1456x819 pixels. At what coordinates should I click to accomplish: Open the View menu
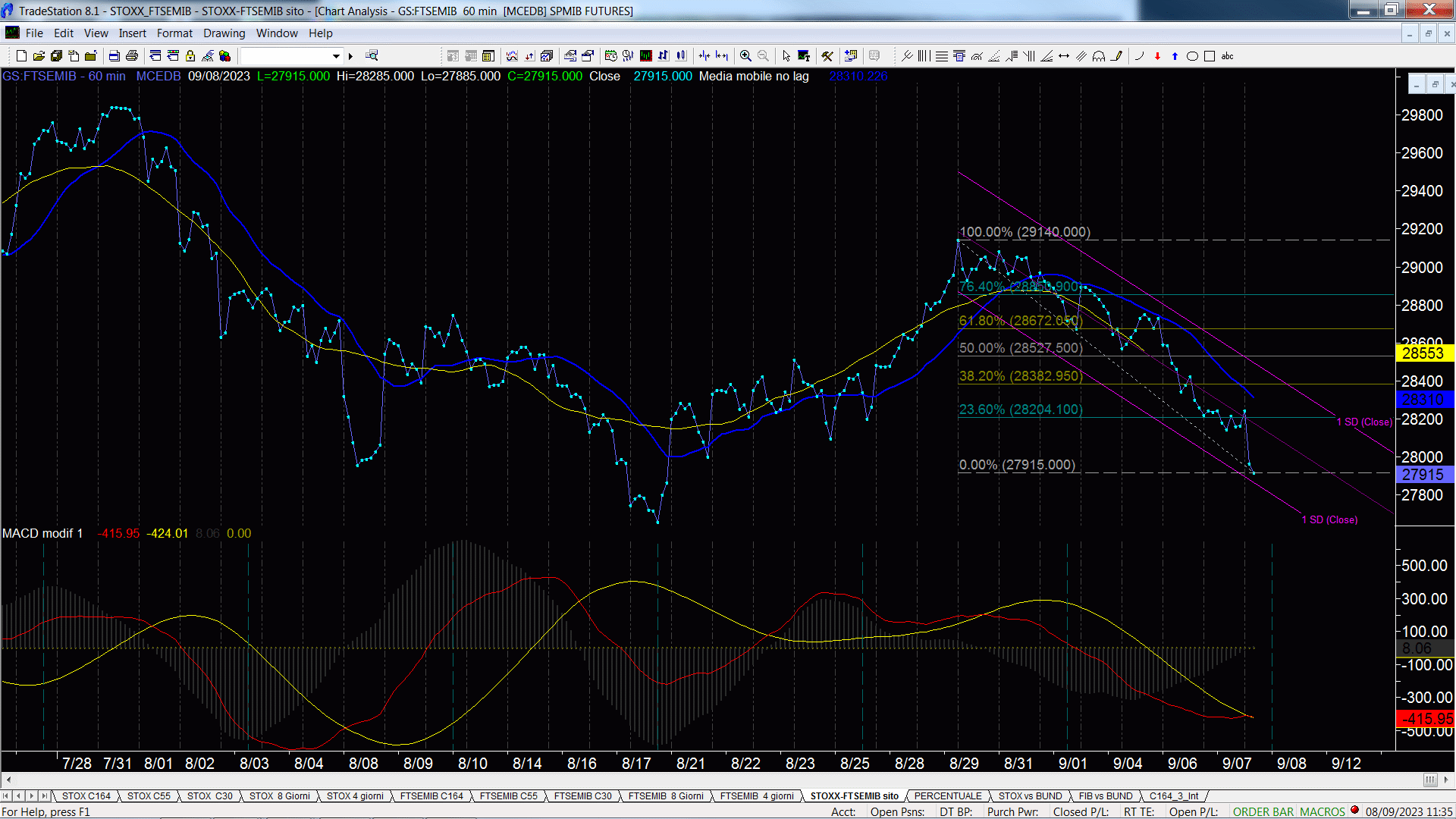(x=96, y=33)
